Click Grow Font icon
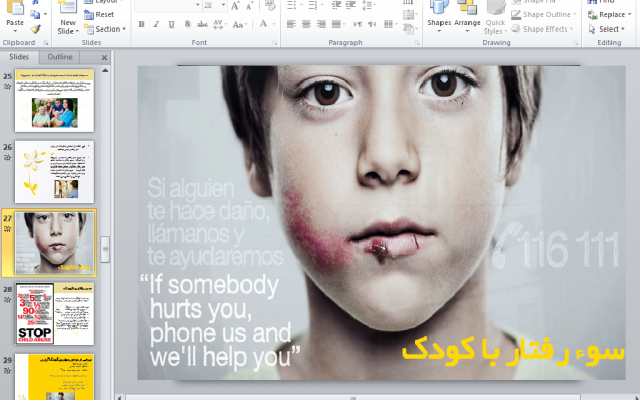The width and height of the screenshot is (640, 400). coord(235,5)
